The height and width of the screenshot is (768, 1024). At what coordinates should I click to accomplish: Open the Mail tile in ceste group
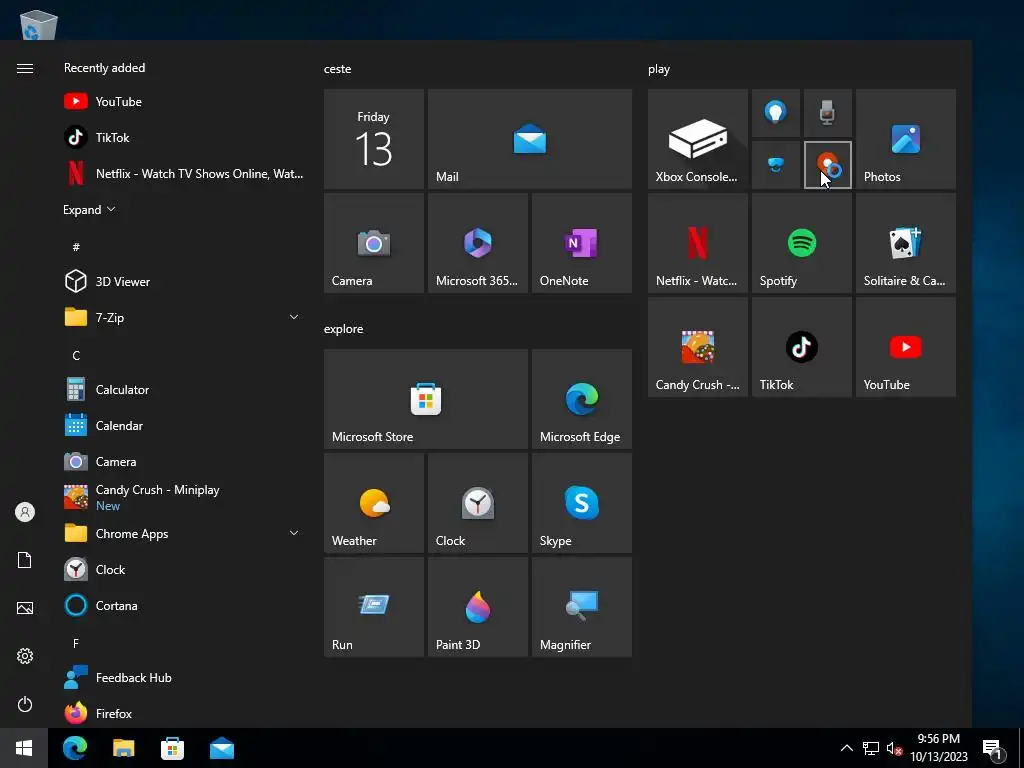click(x=530, y=139)
